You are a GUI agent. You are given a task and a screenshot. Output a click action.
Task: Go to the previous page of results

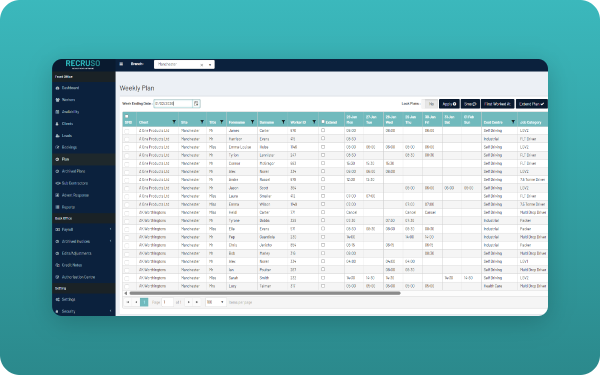(x=136, y=302)
